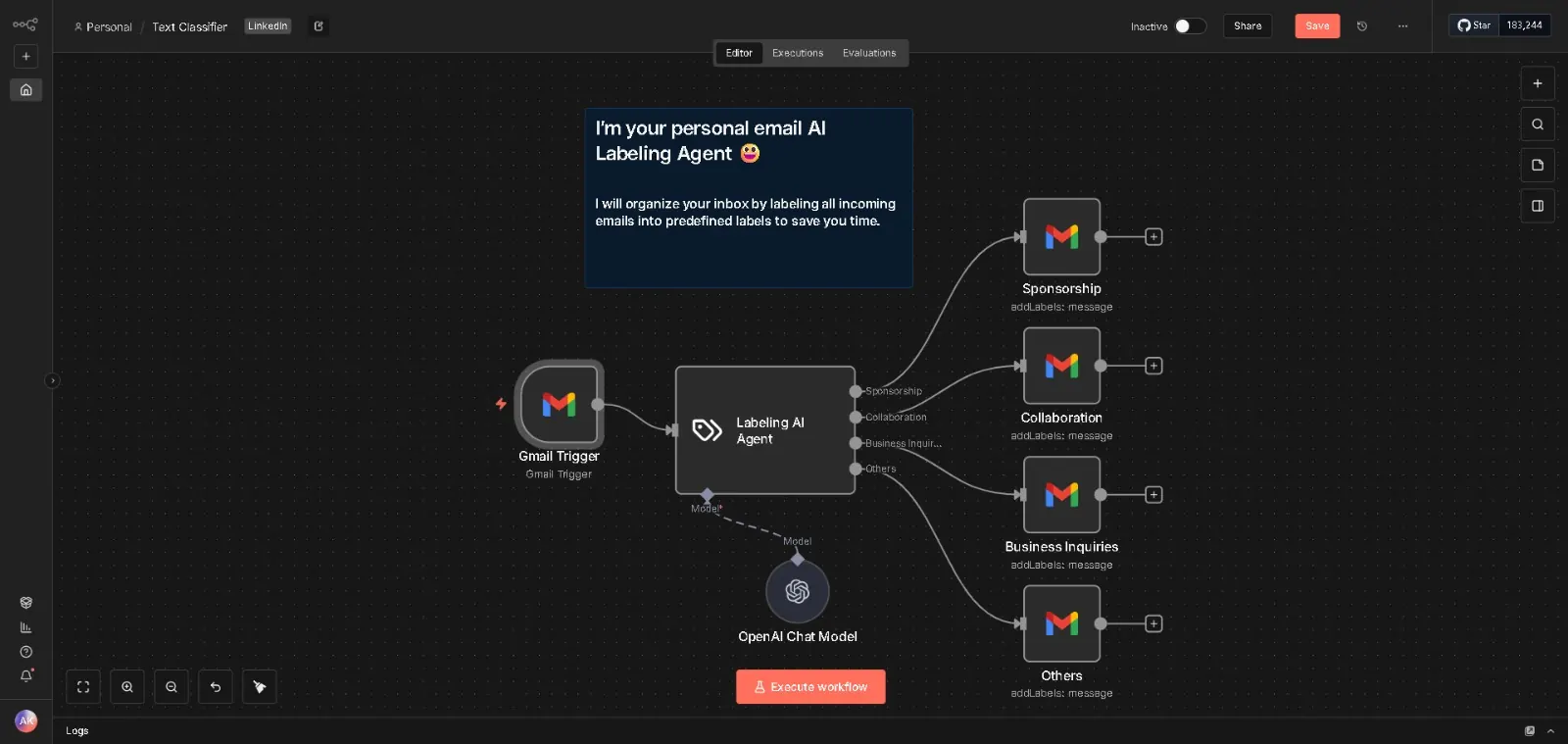The height and width of the screenshot is (744, 1568).
Task: Open the notifications bell in the sidebar
Action: click(26, 675)
